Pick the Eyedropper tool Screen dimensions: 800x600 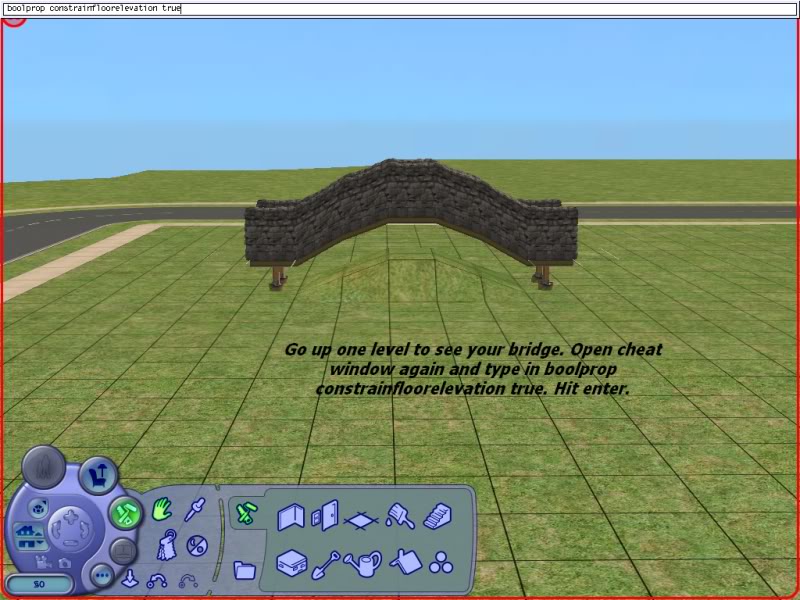(x=195, y=510)
